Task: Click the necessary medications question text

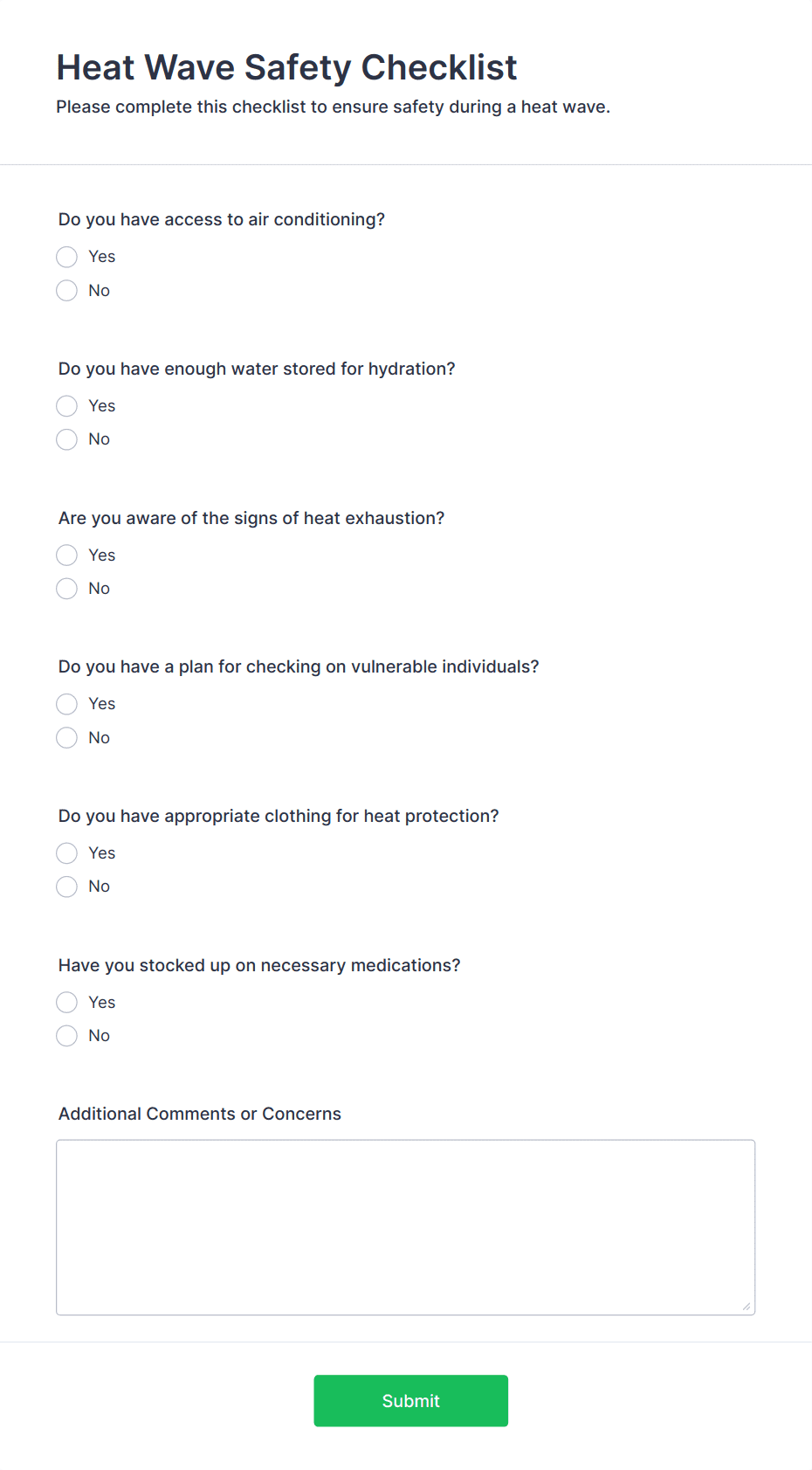Action: click(x=259, y=965)
